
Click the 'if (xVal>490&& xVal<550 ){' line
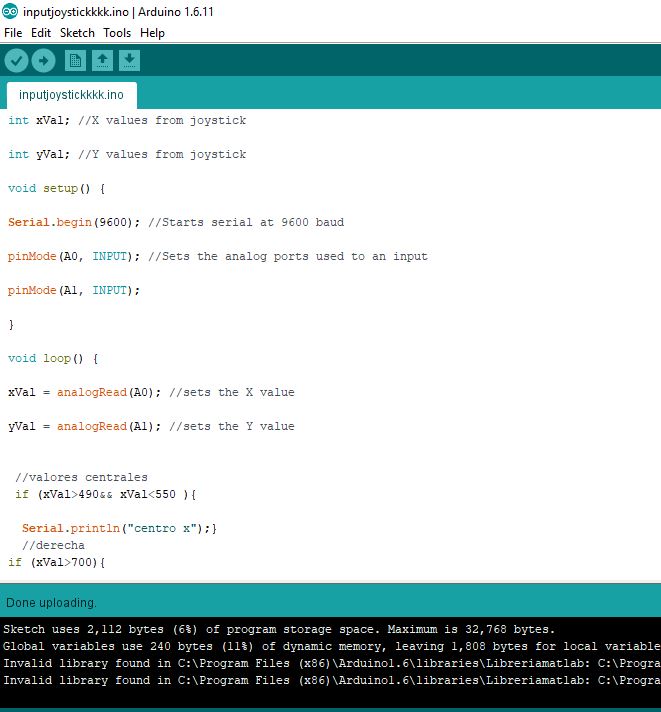105,494
